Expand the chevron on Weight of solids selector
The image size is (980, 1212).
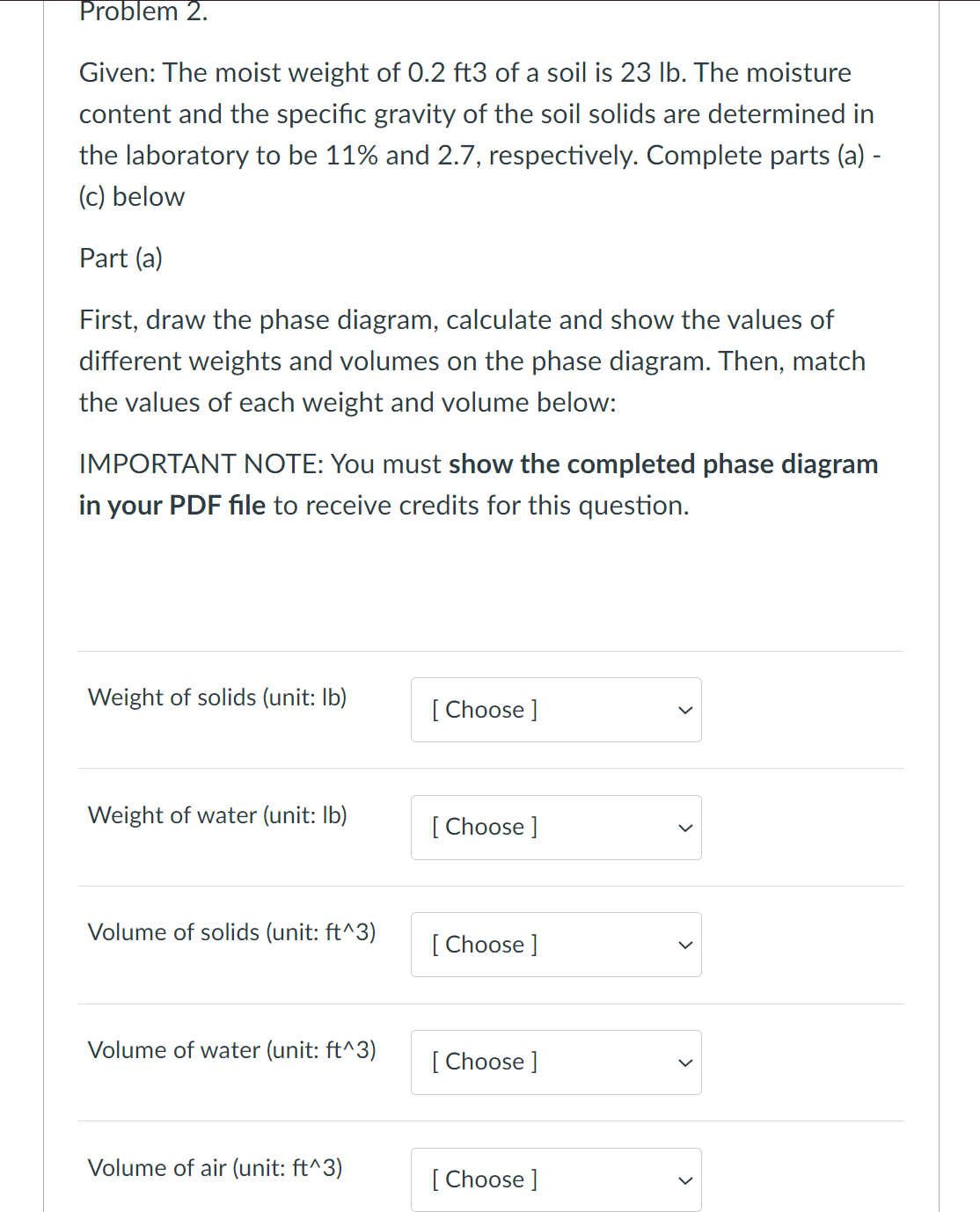click(x=684, y=710)
